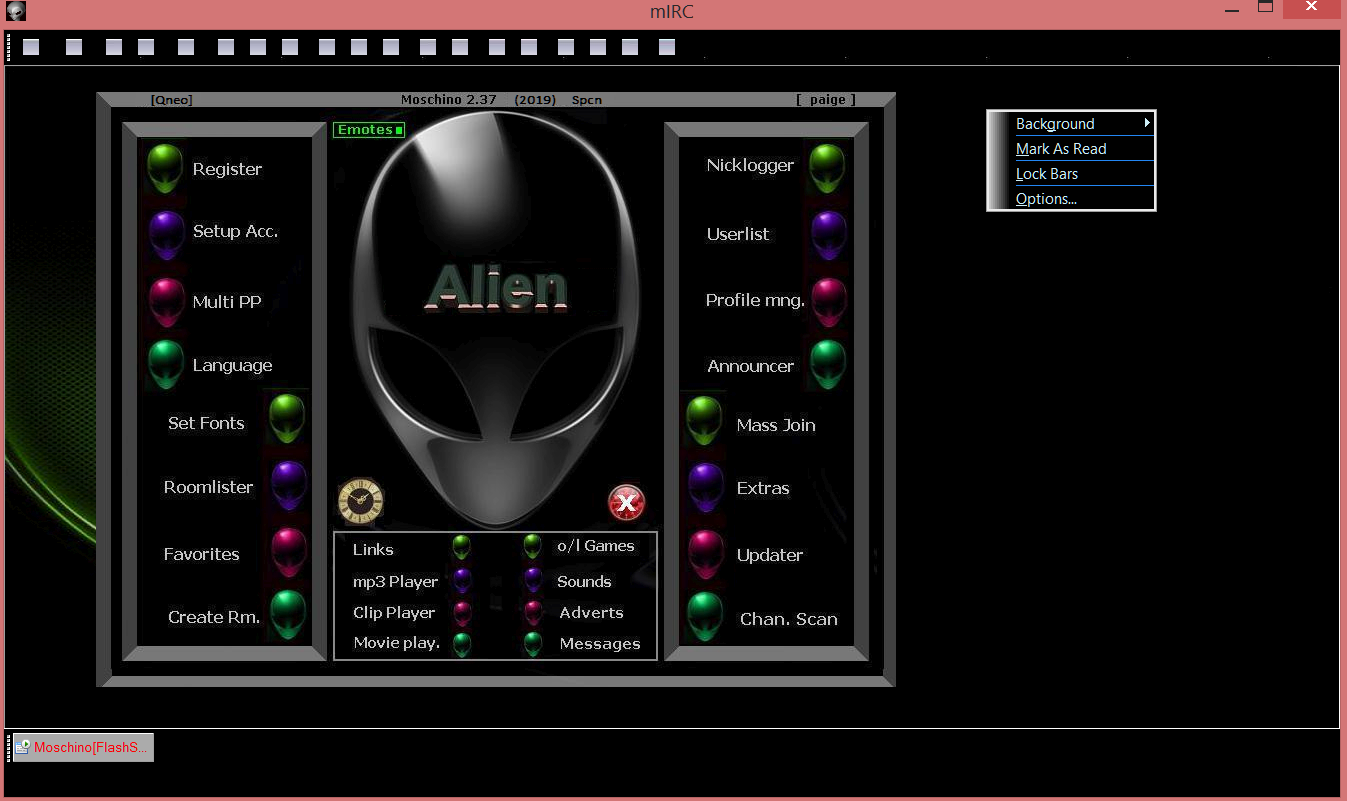Viewport: 1347px width, 801px height.
Task: Open Profile mng. via its pink alien icon
Action: (829, 302)
